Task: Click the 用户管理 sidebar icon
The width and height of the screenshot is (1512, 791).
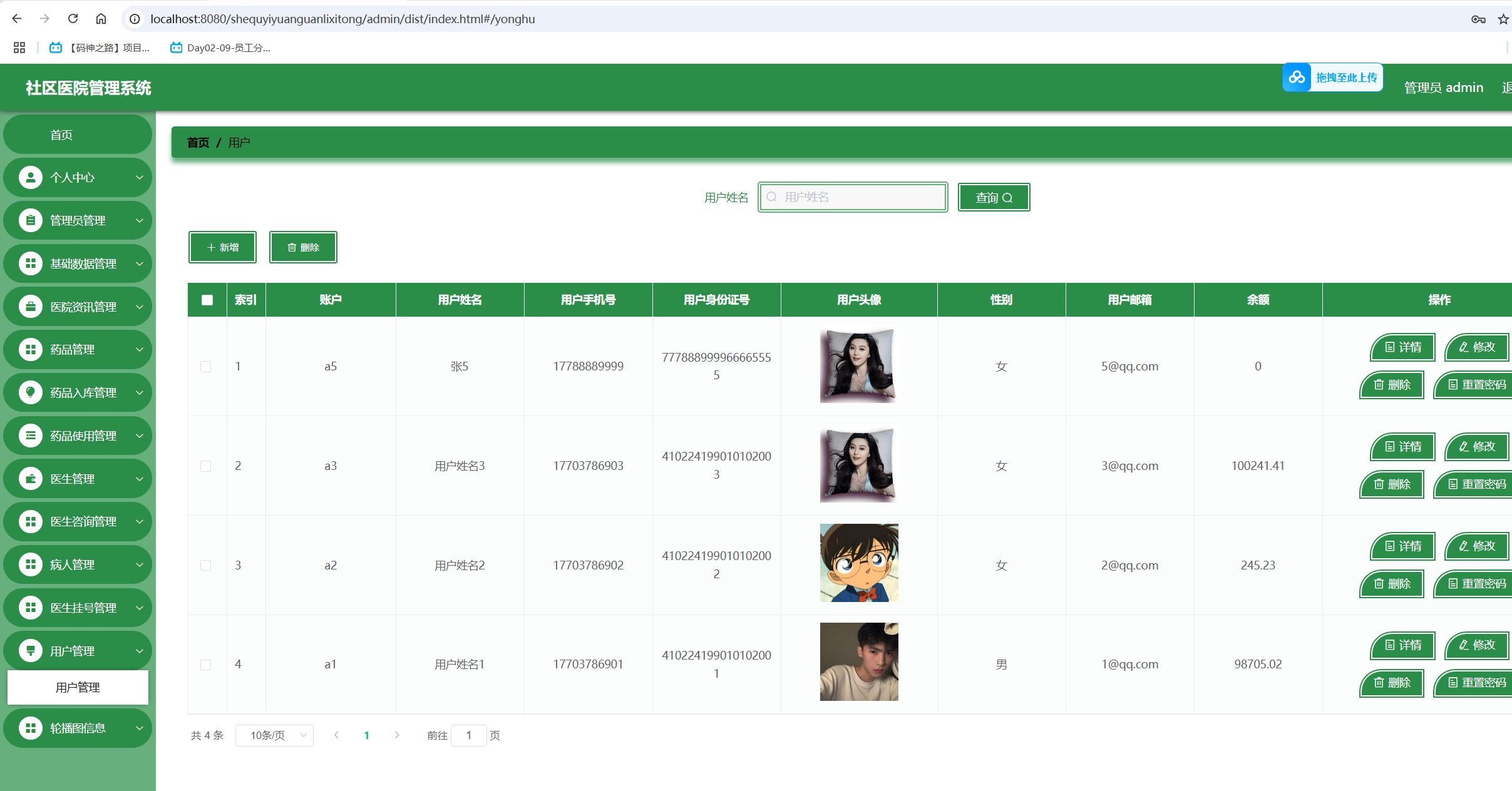Action: [x=30, y=651]
